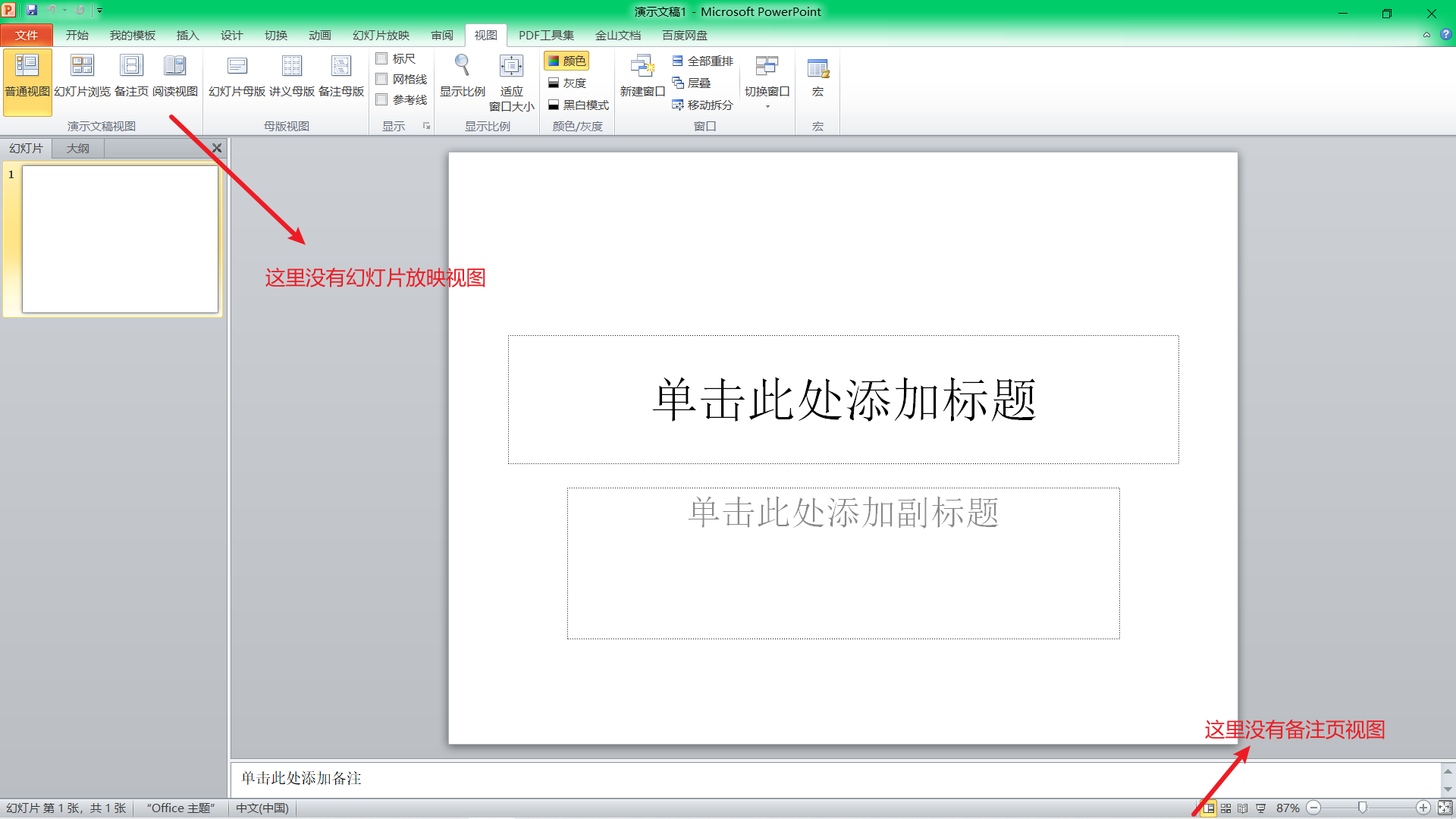The image size is (1456, 819).
Task: Open the Show (显示) group dialog launcher
Action: click(x=426, y=126)
